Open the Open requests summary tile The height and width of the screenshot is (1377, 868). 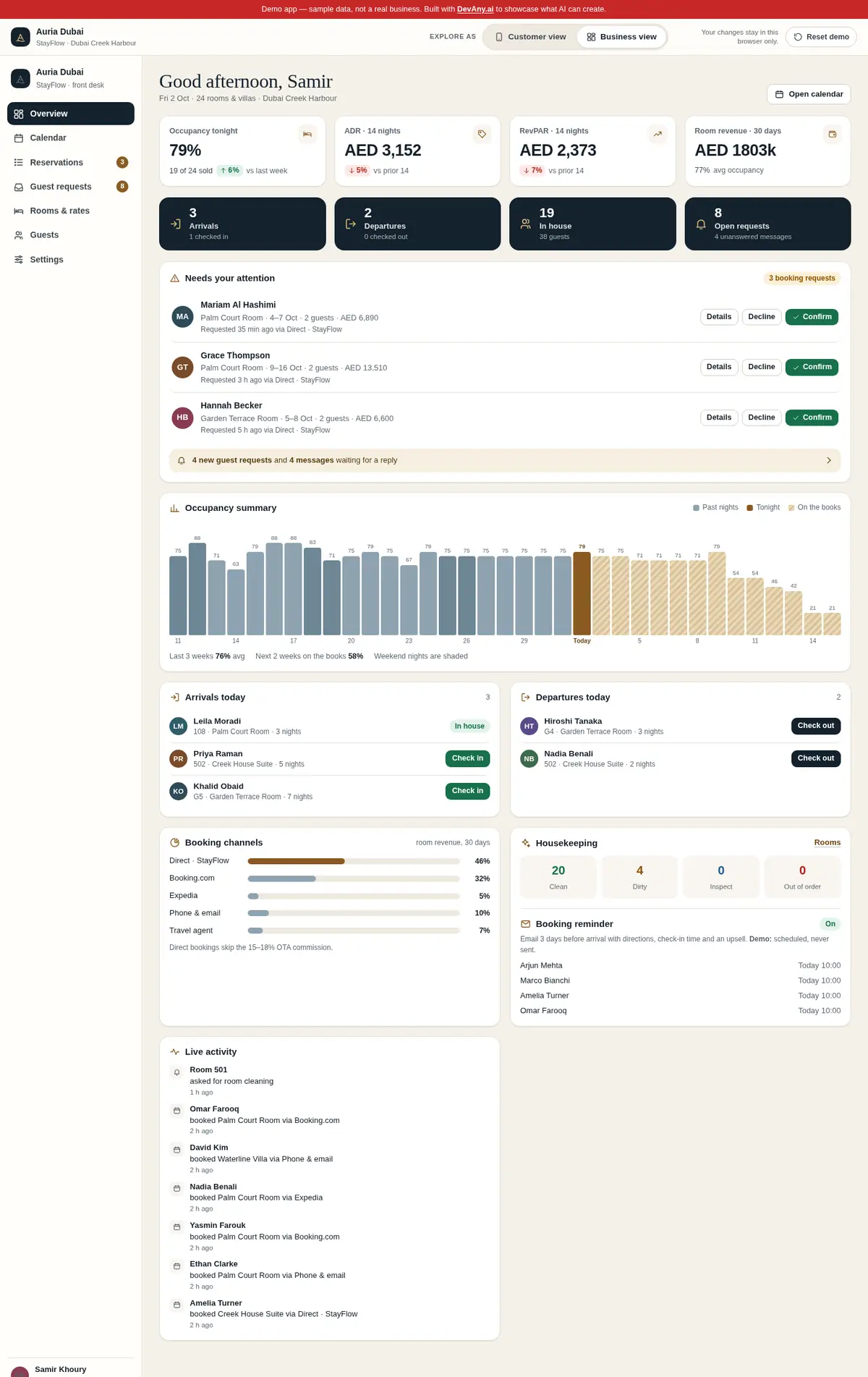767,224
